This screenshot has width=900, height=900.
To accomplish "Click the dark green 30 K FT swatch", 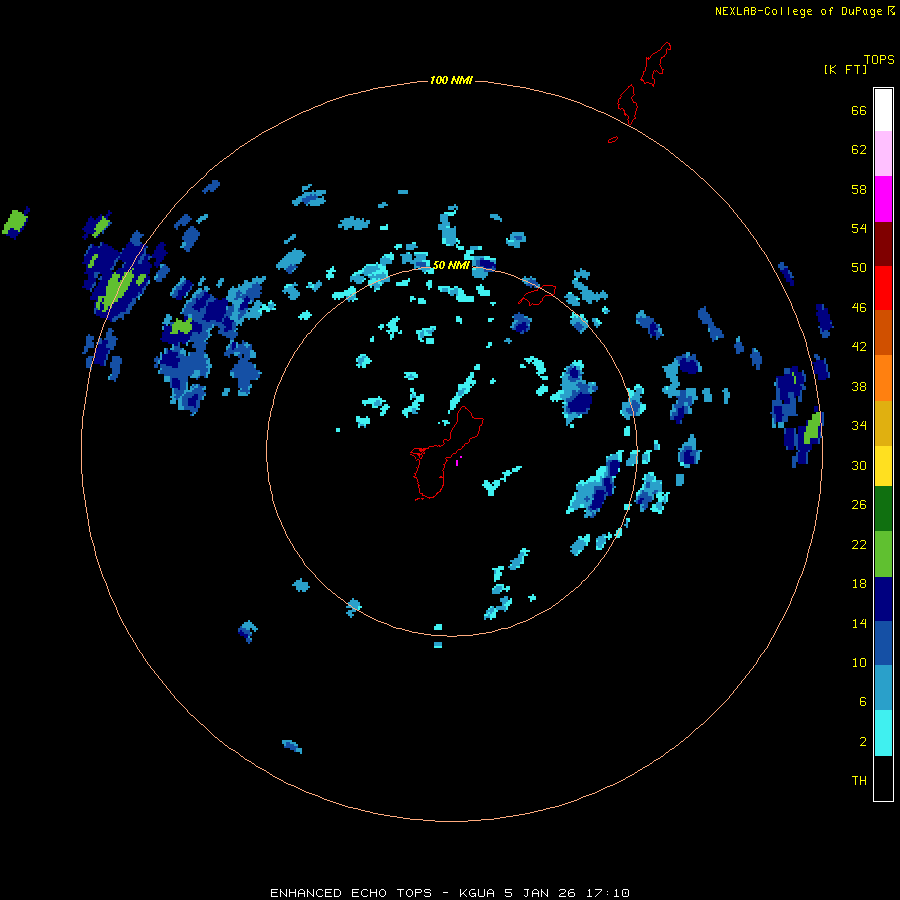I will tap(883, 509).
